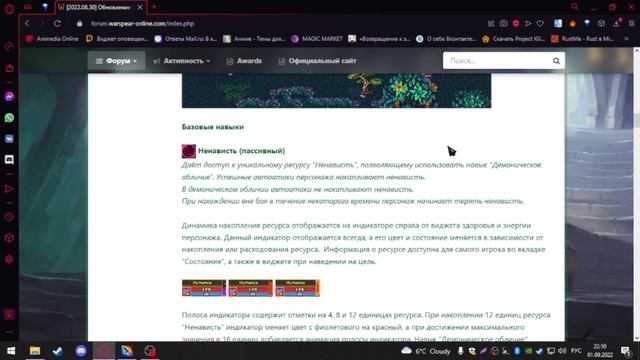Open the Awards menu item
Screen dimensions: 640x360
click(x=244, y=61)
